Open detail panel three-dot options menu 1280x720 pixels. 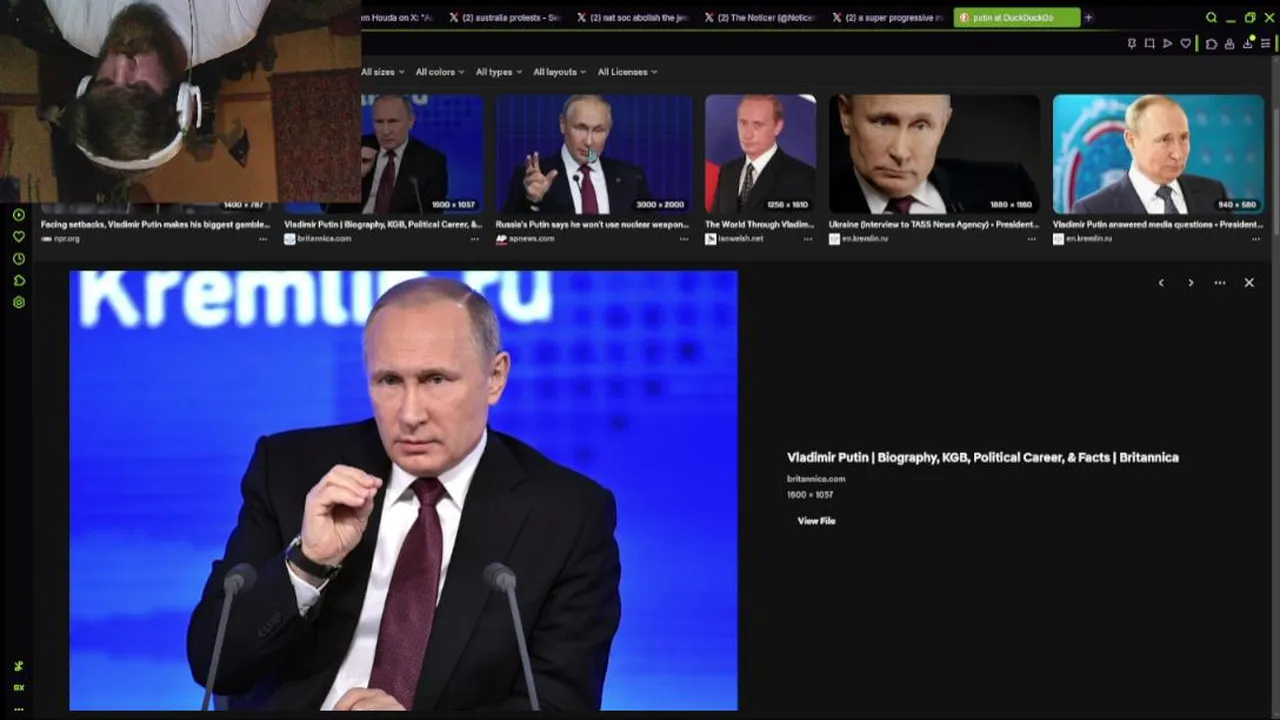point(1220,283)
